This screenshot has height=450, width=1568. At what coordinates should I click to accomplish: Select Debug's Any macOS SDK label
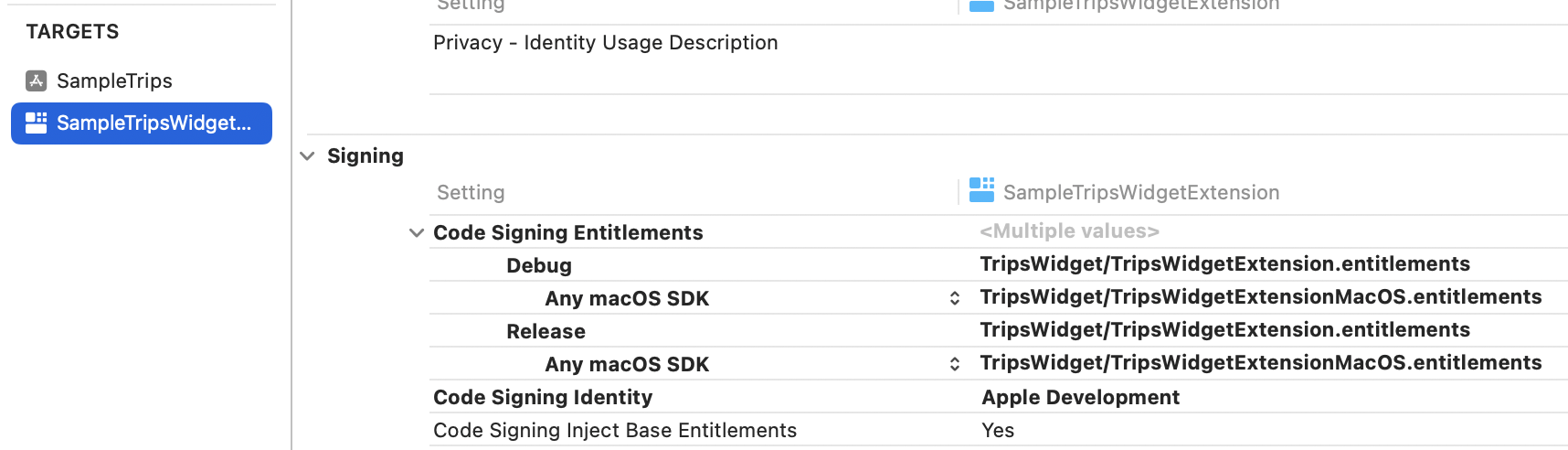point(627,299)
